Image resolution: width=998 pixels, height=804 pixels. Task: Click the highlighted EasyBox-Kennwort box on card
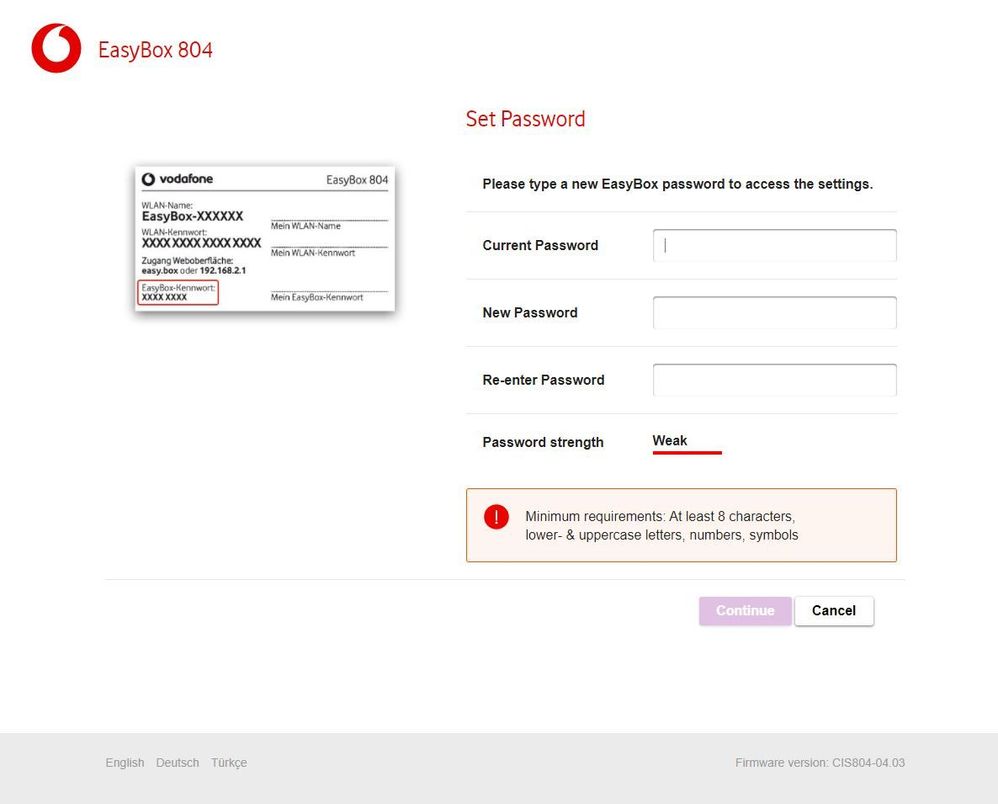(178, 293)
